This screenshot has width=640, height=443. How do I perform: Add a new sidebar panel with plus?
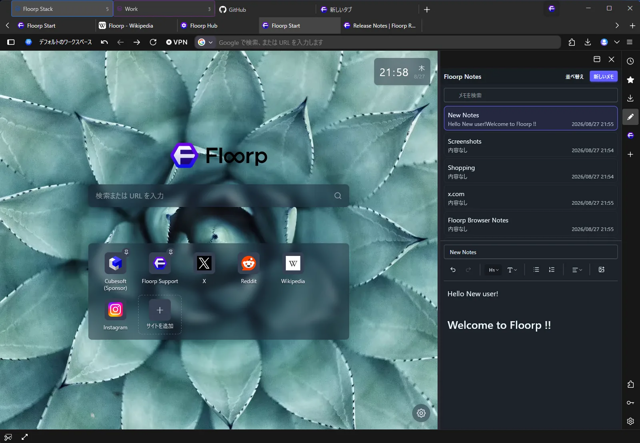click(630, 154)
